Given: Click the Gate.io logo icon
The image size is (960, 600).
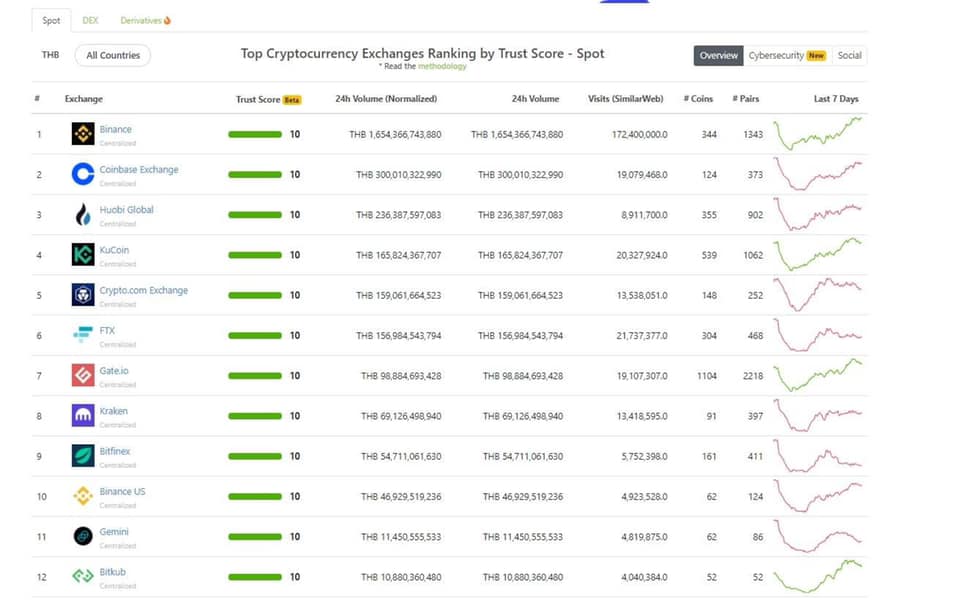Looking at the screenshot, I should (83, 375).
